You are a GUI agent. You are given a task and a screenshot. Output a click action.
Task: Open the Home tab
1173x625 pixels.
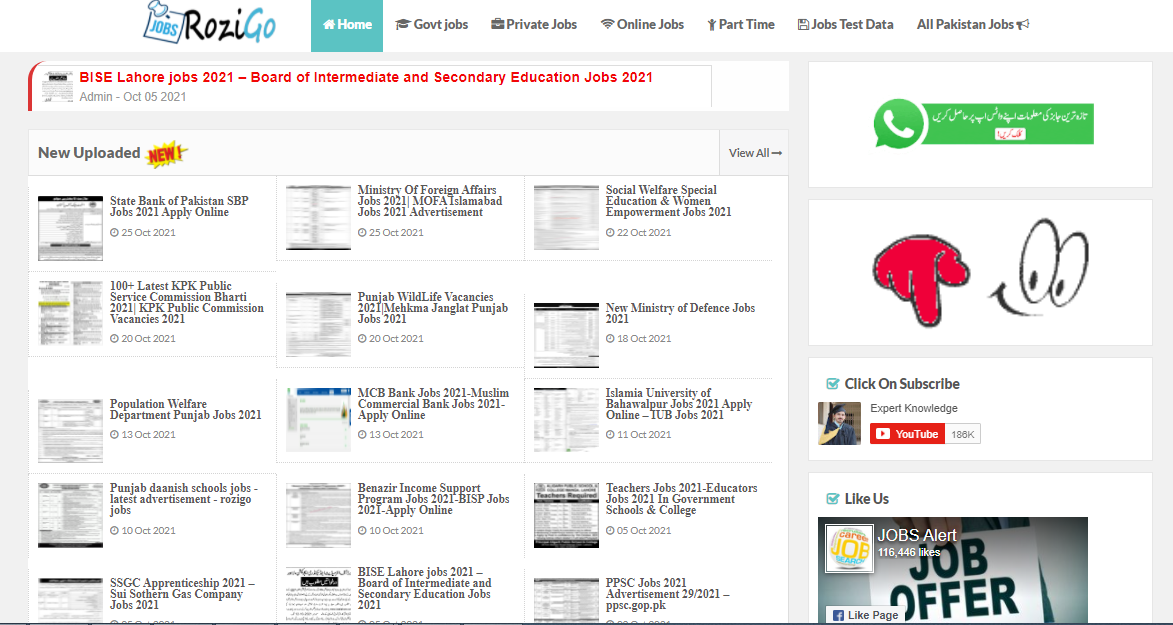coord(347,25)
